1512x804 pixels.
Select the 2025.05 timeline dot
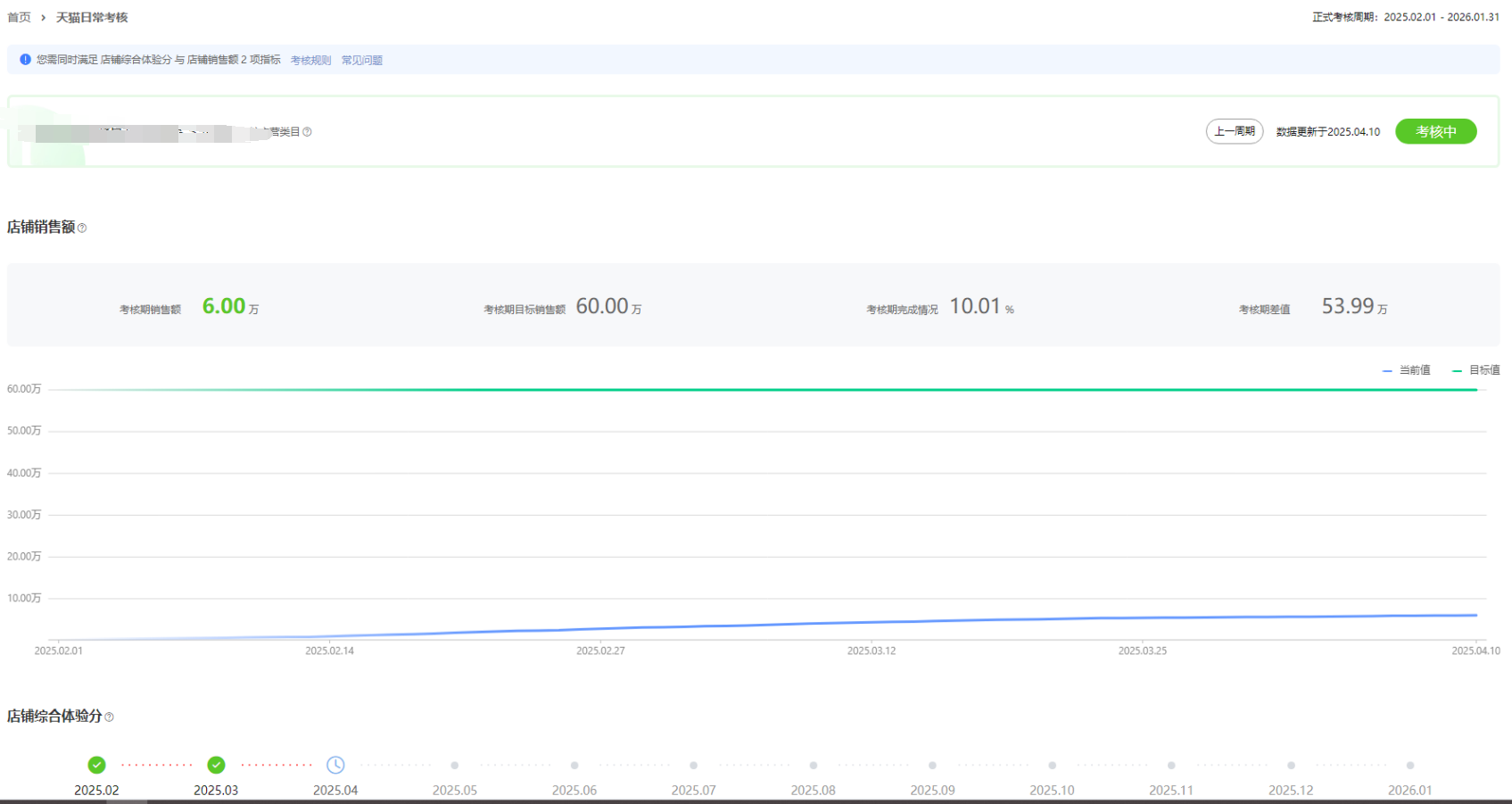455,766
